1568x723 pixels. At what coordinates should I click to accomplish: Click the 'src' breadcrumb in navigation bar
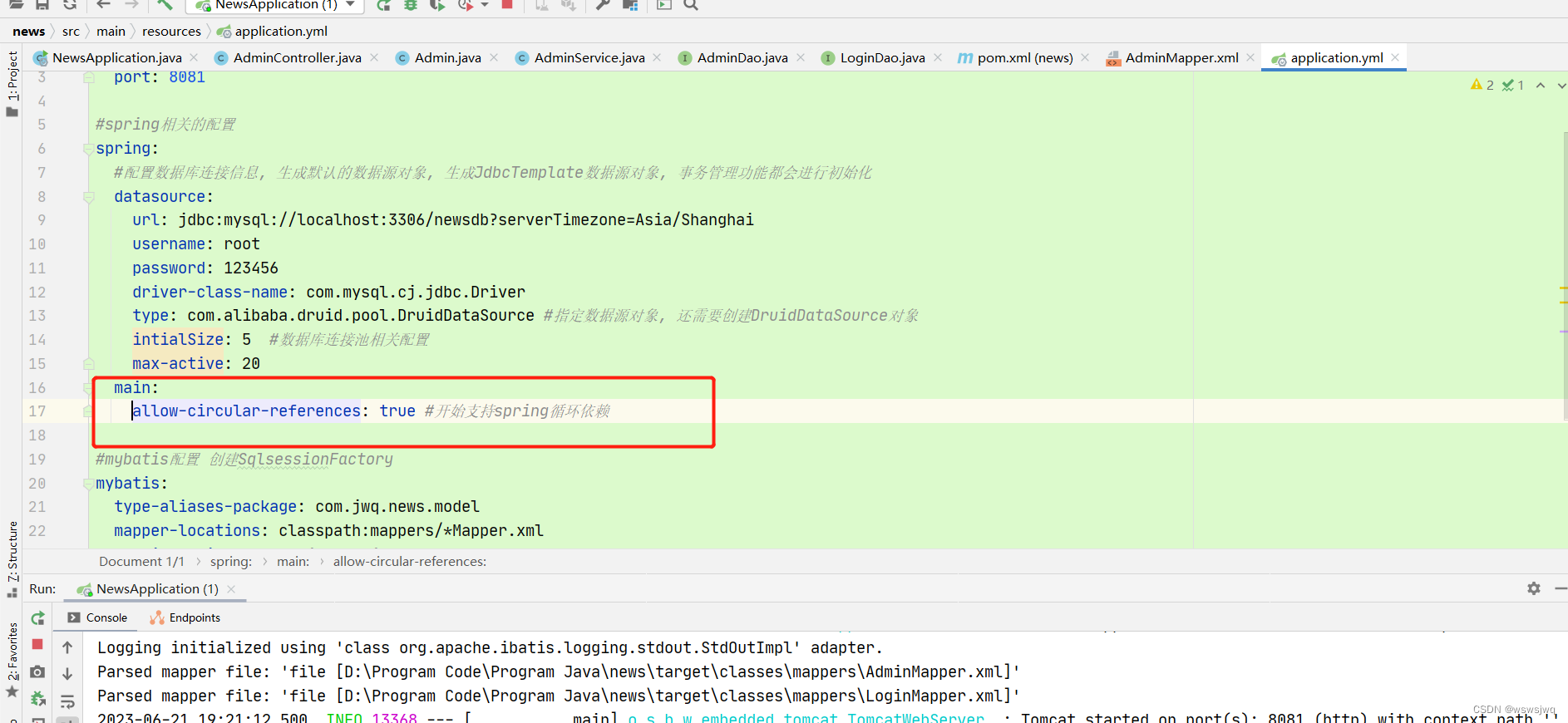pos(71,31)
